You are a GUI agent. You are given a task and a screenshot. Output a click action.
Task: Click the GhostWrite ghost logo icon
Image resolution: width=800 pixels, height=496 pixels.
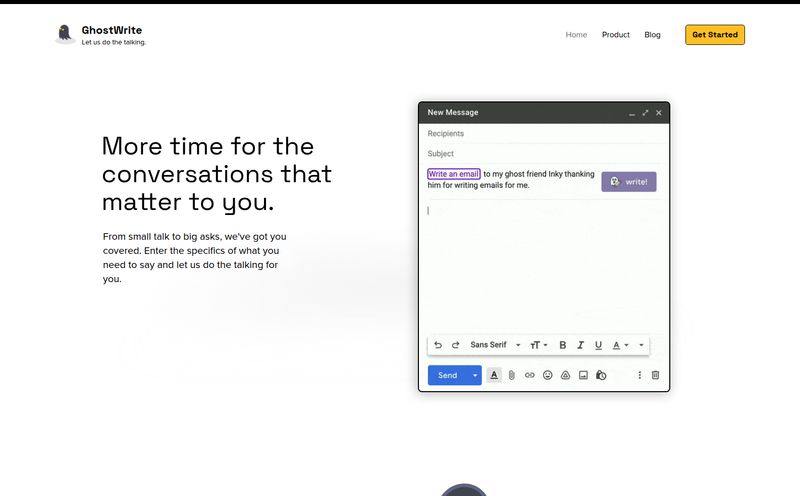point(65,34)
